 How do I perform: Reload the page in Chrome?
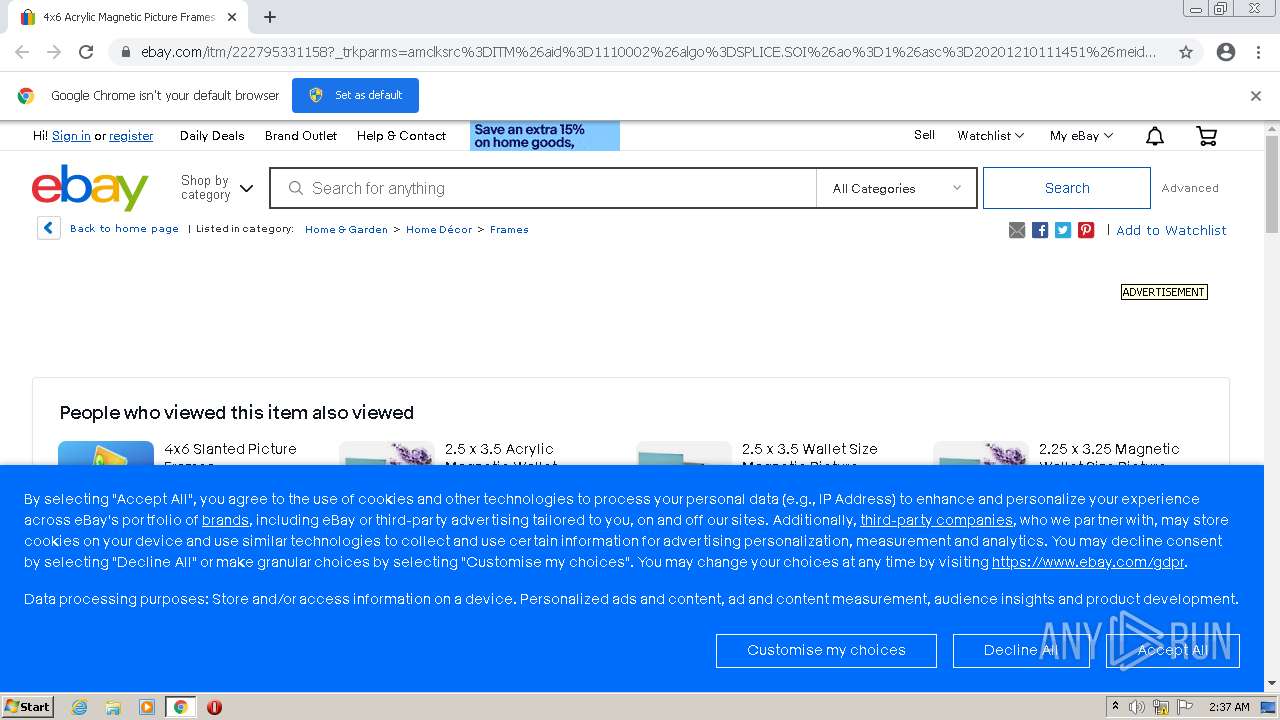tap(86, 52)
